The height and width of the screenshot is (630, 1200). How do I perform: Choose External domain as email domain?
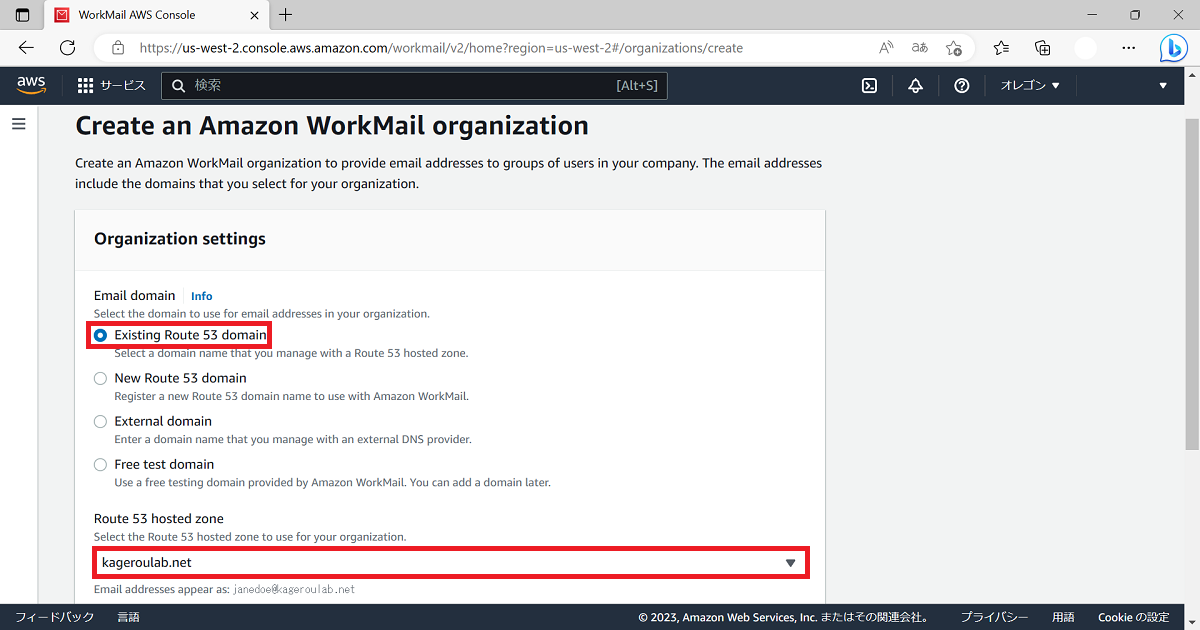click(x=100, y=421)
